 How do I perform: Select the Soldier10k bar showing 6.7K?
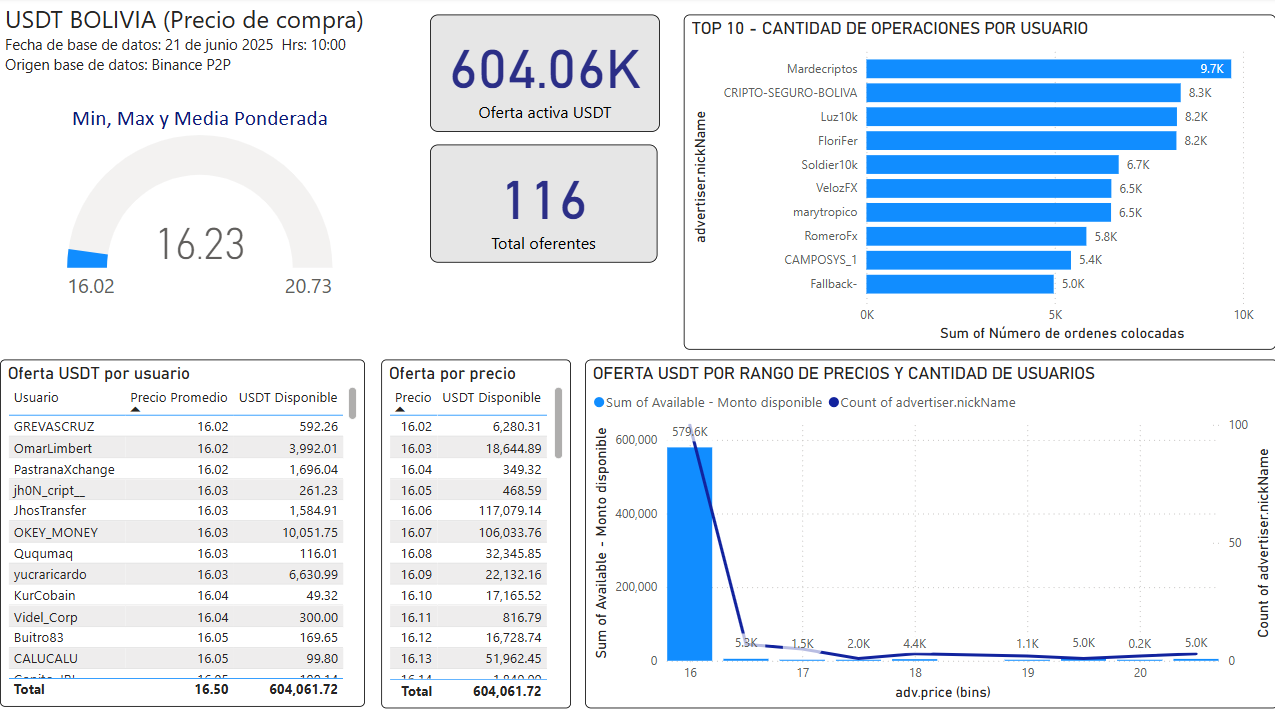click(x=992, y=165)
